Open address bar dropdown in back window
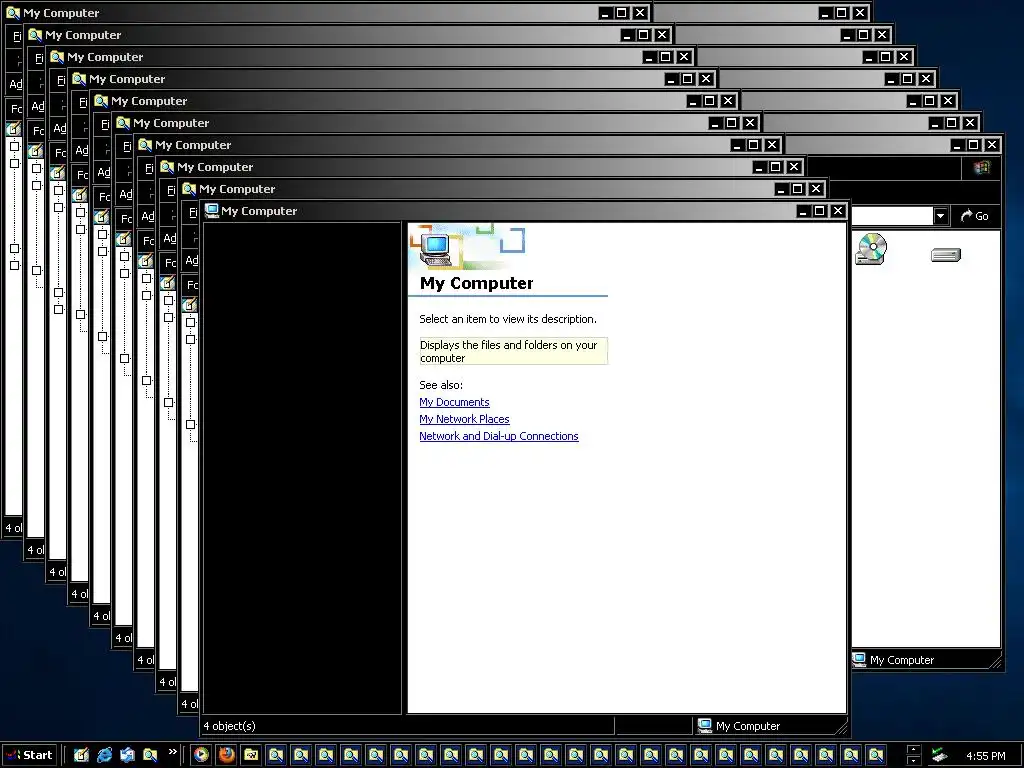Screen dimensions: 1024x768 [x=940, y=216]
